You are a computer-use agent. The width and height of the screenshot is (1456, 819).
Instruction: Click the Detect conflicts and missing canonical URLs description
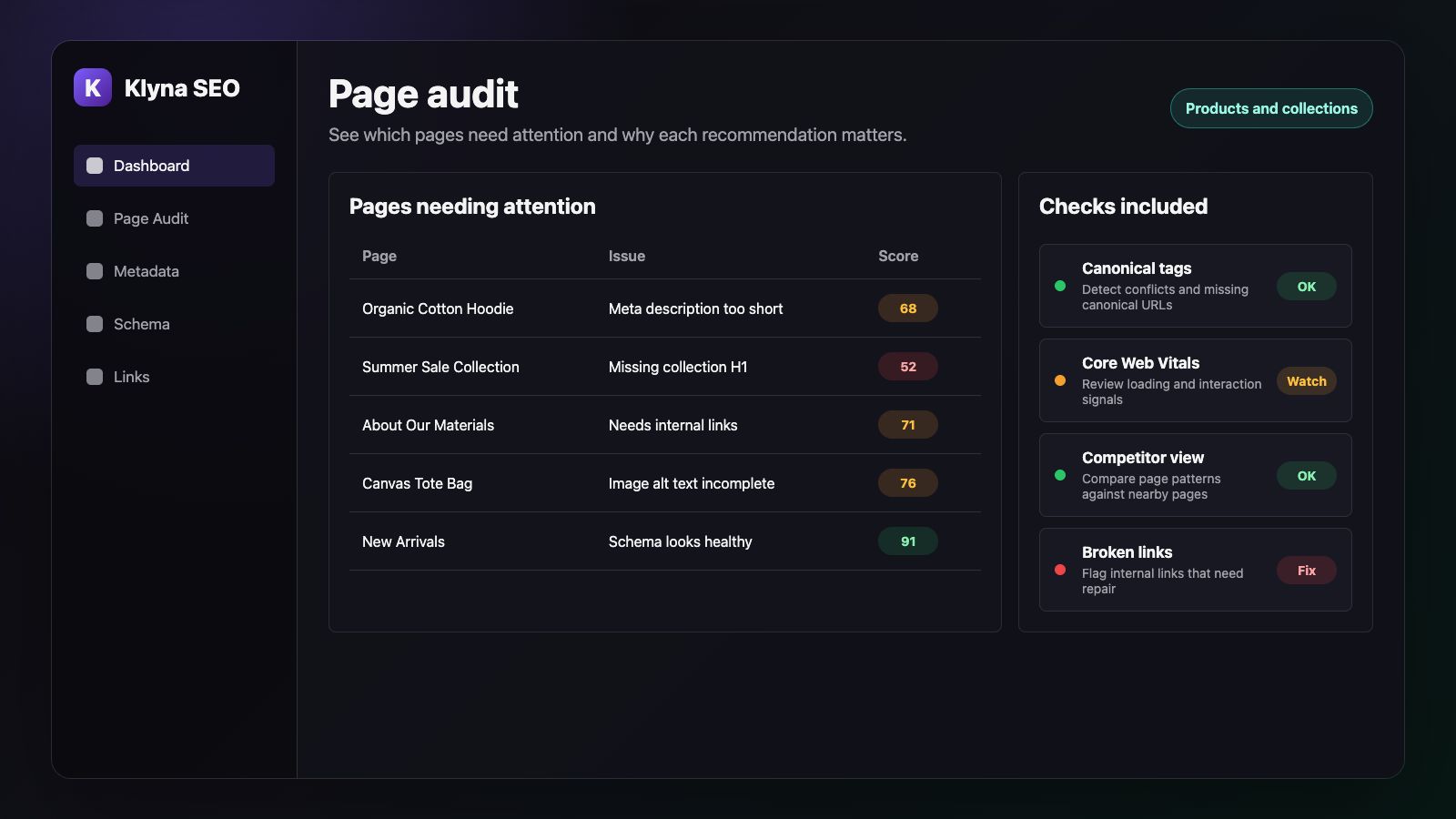1165,297
